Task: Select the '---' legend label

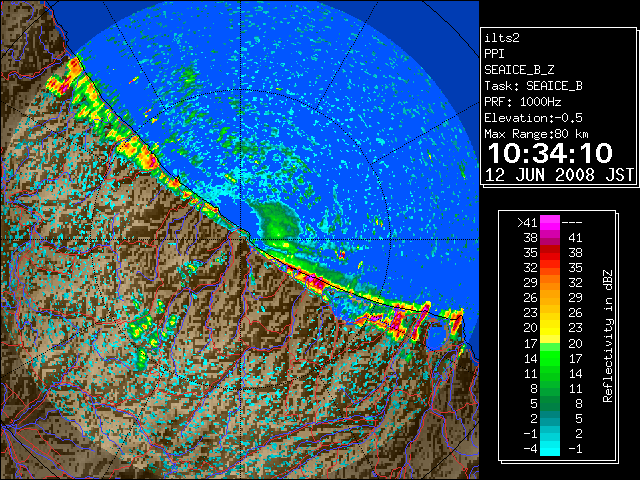Action: pos(572,223)
